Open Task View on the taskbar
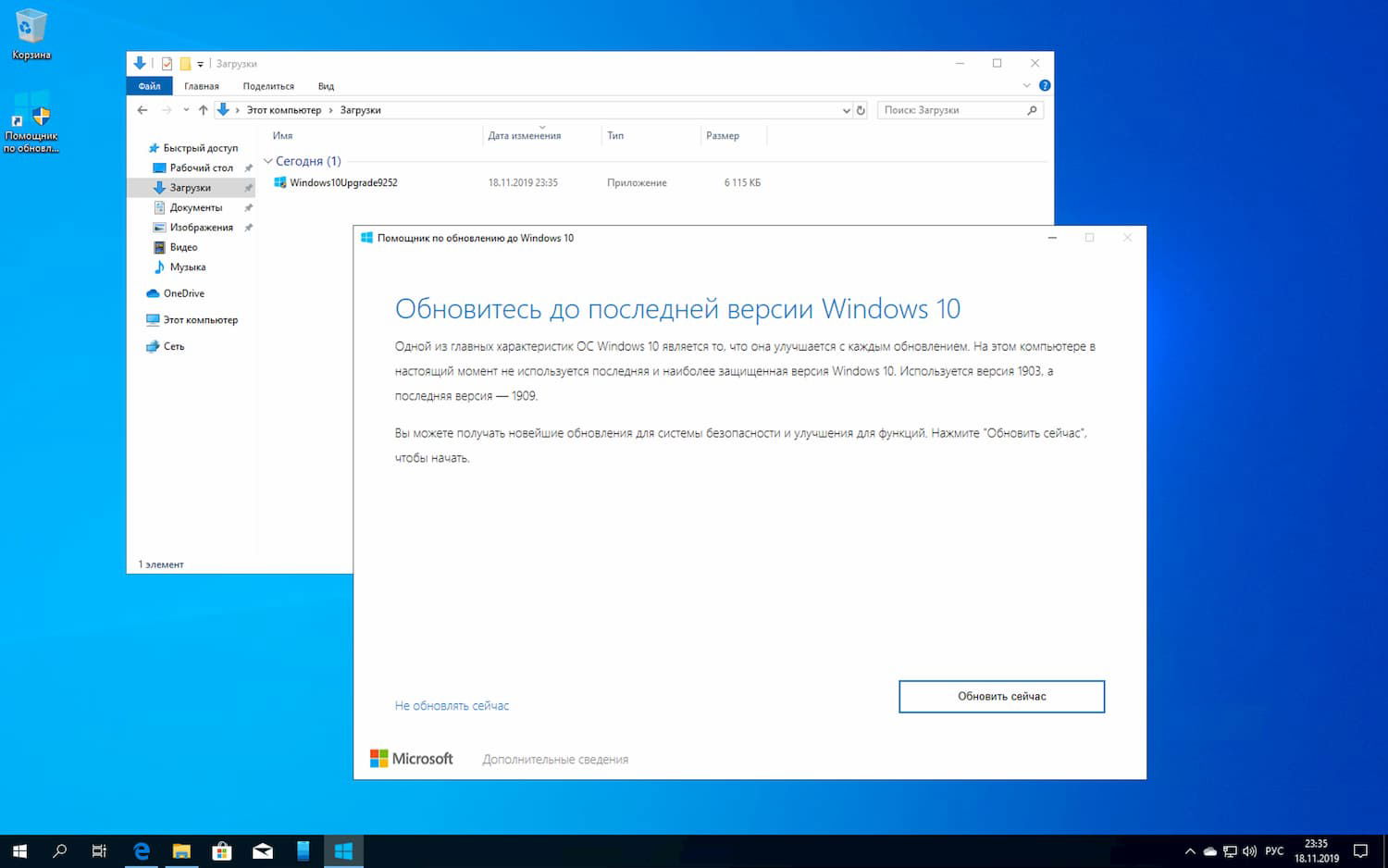The height and width of the screenshot is (868, 1388). pos(99,850)
